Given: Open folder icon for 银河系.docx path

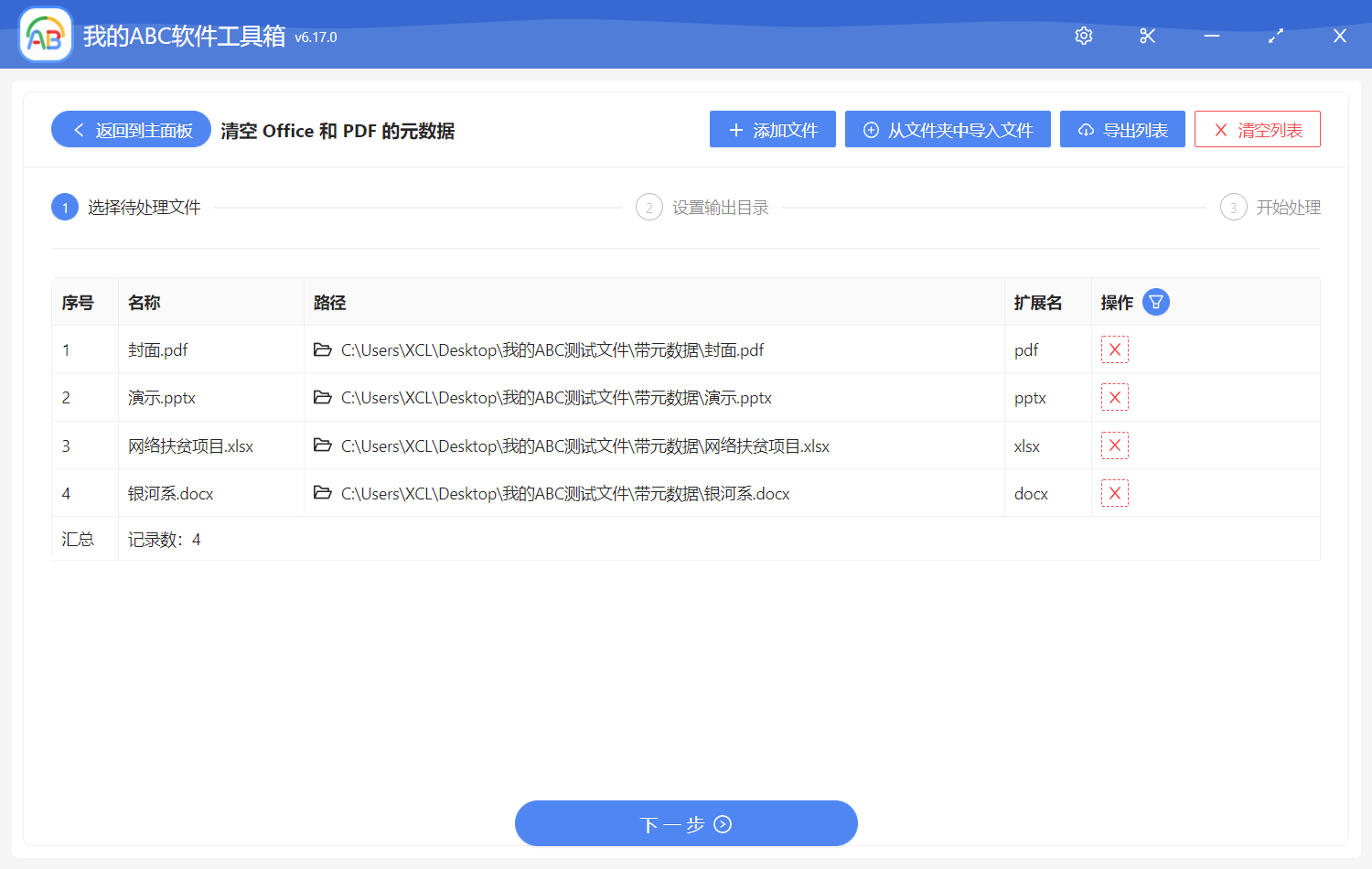Looking at the screenshot, I should click(322, 494).
